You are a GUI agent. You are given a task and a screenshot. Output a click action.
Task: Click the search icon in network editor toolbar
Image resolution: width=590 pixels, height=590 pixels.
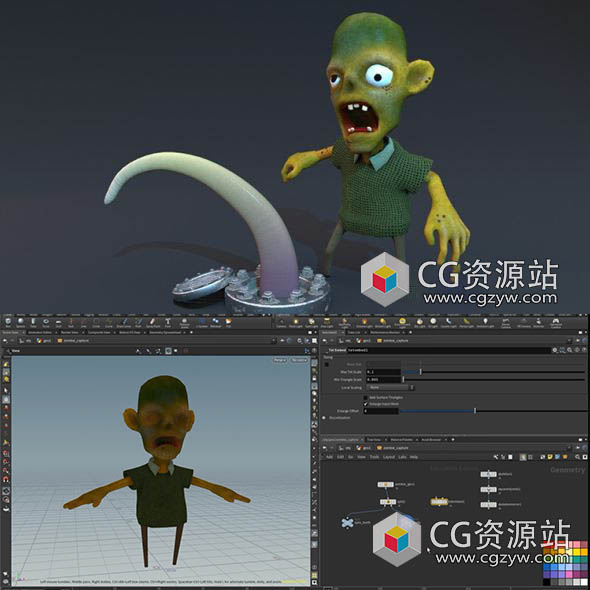click(577, 457)
